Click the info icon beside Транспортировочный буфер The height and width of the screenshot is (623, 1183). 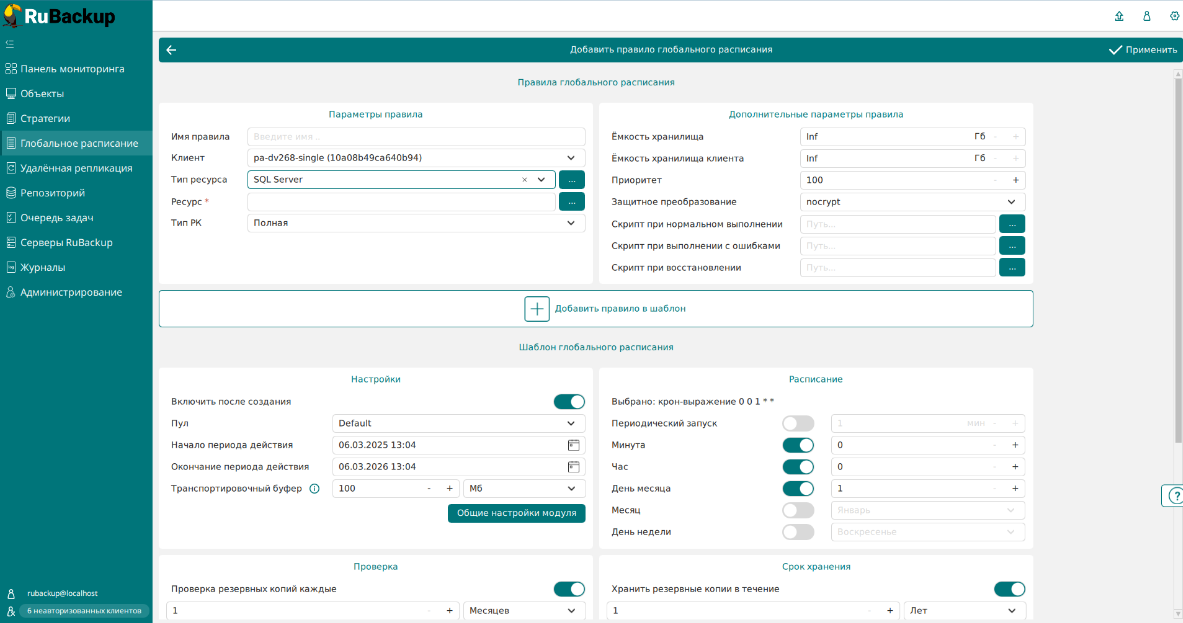[x=314, y=489]
